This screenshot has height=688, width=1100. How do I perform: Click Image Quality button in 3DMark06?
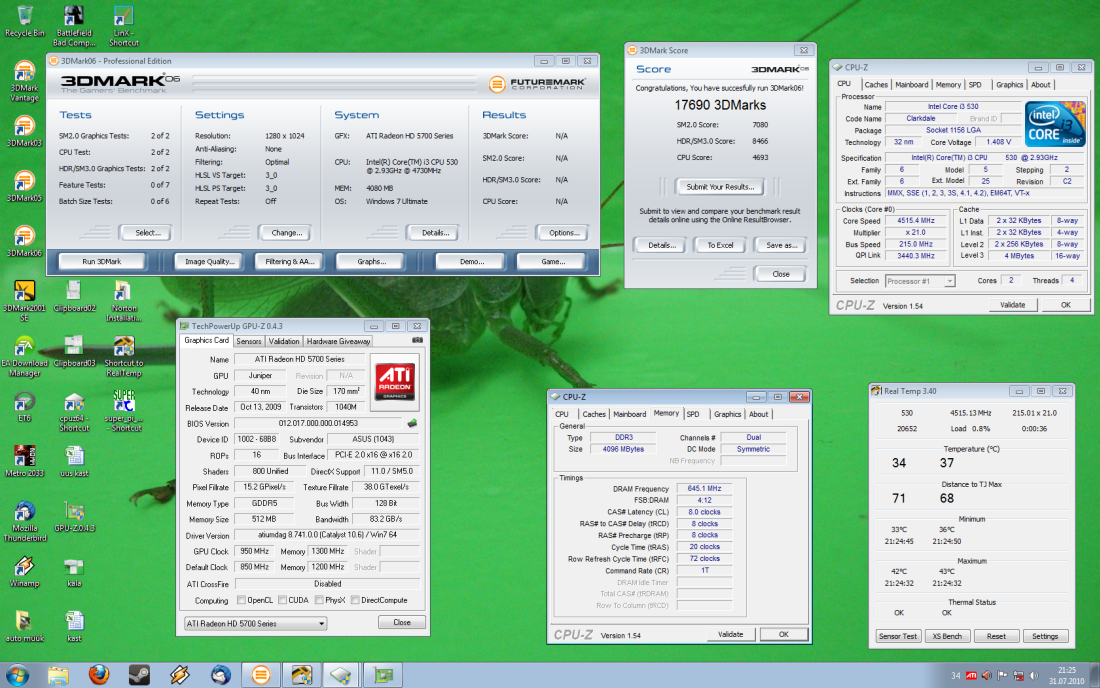tap(209, 262)
